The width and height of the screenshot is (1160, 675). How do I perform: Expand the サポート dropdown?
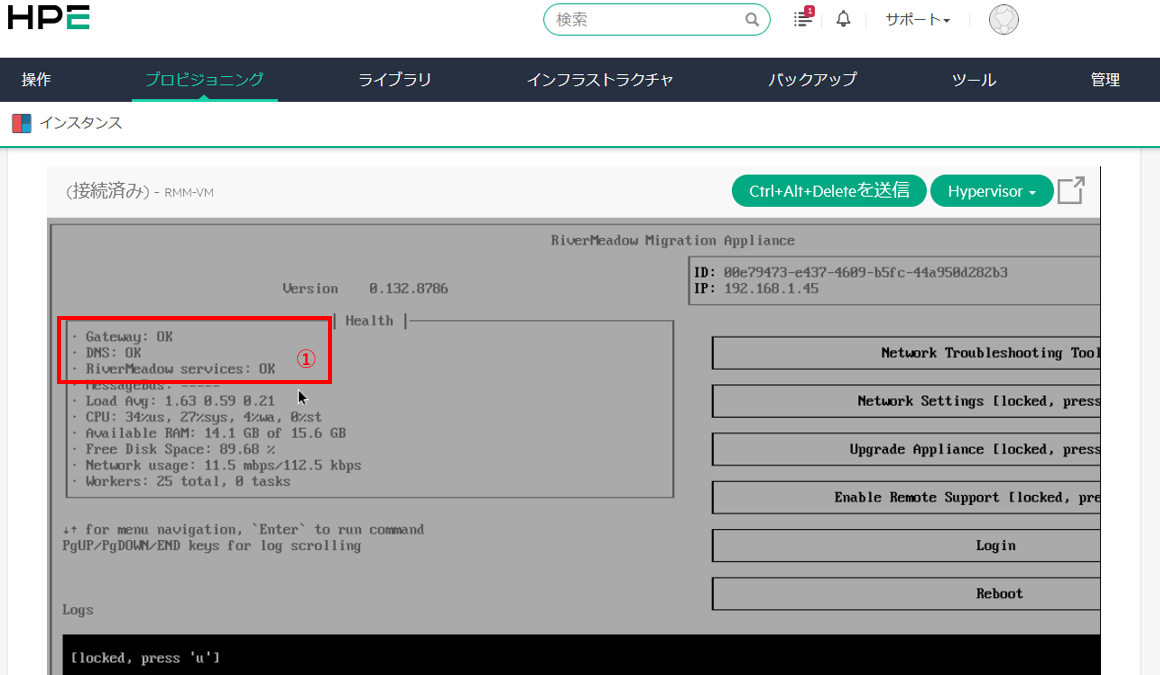pyautogui.click(x=917, y=20)
